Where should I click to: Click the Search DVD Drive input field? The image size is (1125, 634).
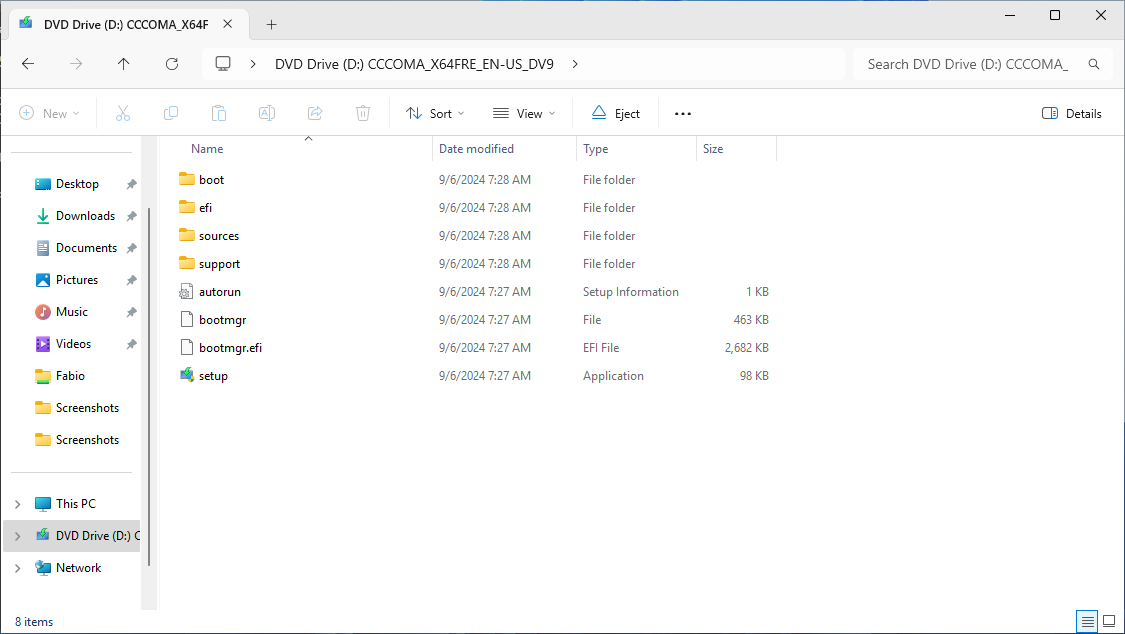pyautogui.click(x=969, y=64)
